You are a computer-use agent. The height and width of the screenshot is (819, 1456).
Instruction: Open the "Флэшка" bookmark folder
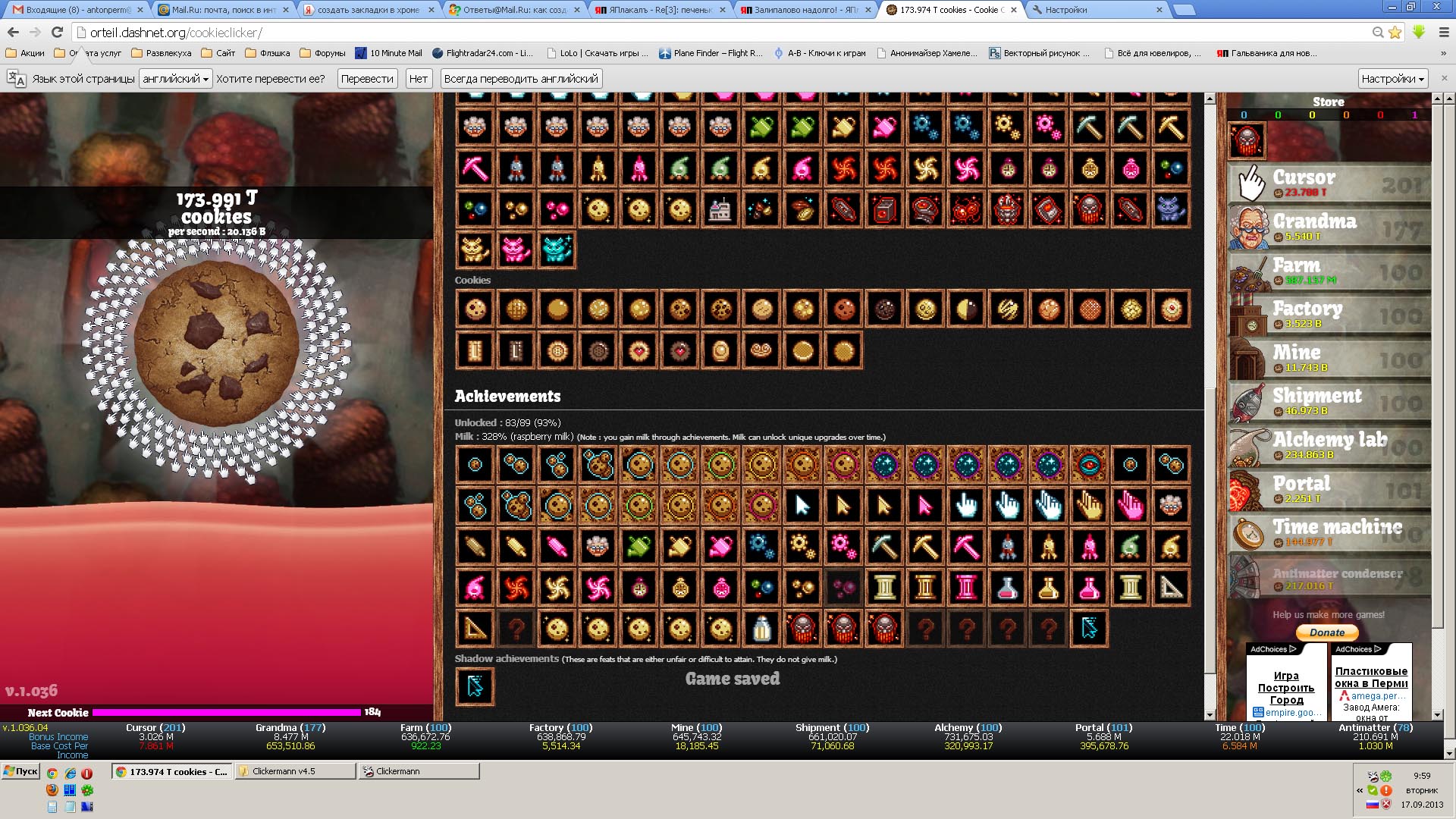(x=268, y=53)
